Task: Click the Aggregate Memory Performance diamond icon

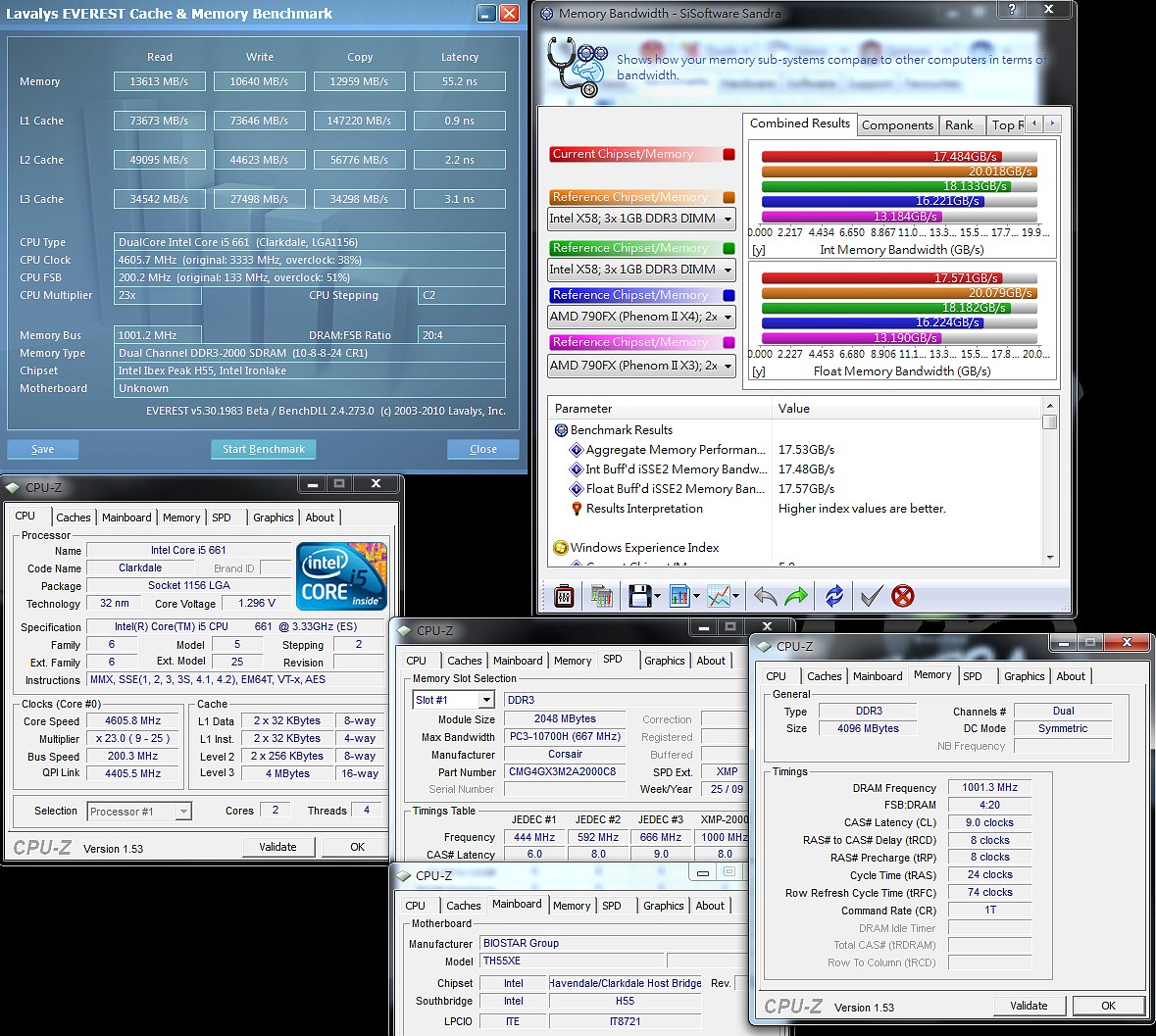Action: click(x=577, y=450)
